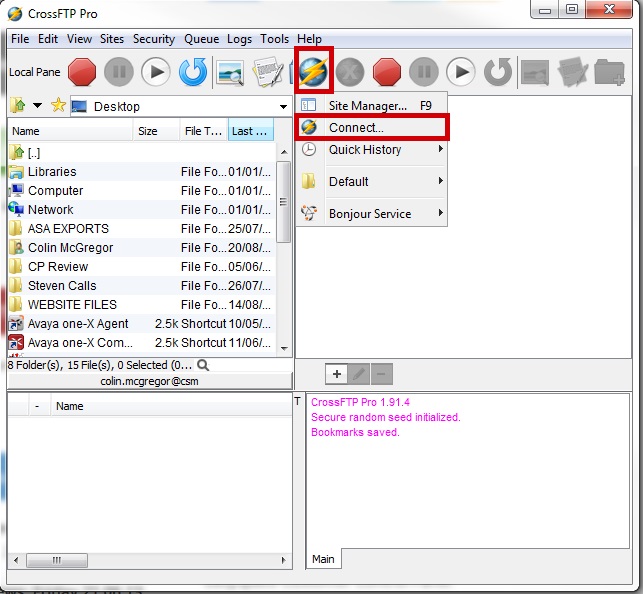Select the WEBSITE FILES folder
The width and height of the screenshot is (643, 594).
pyautogui.click(x=72, y=305)
